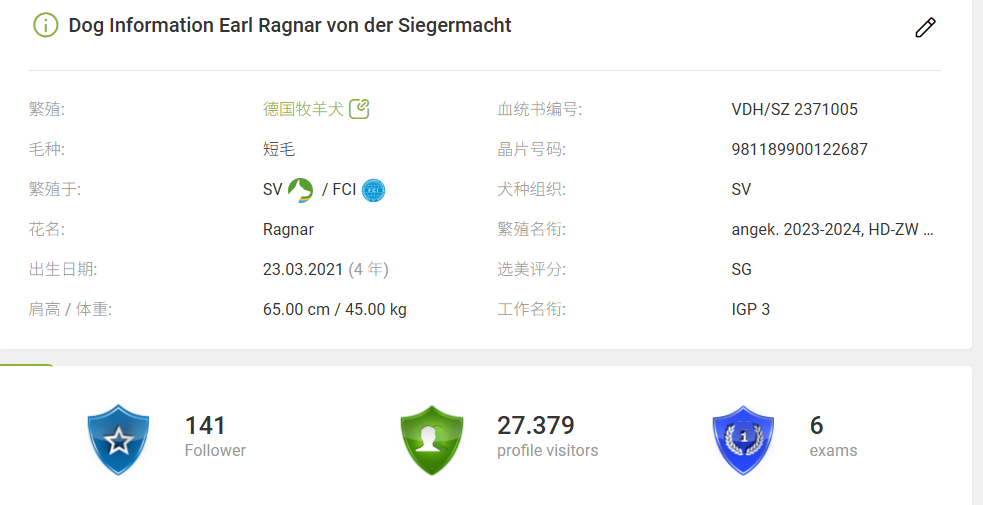Screen dimensions: 983x505
Task: Click the green profile visitors shield badge
Action: tap(431, 439)
